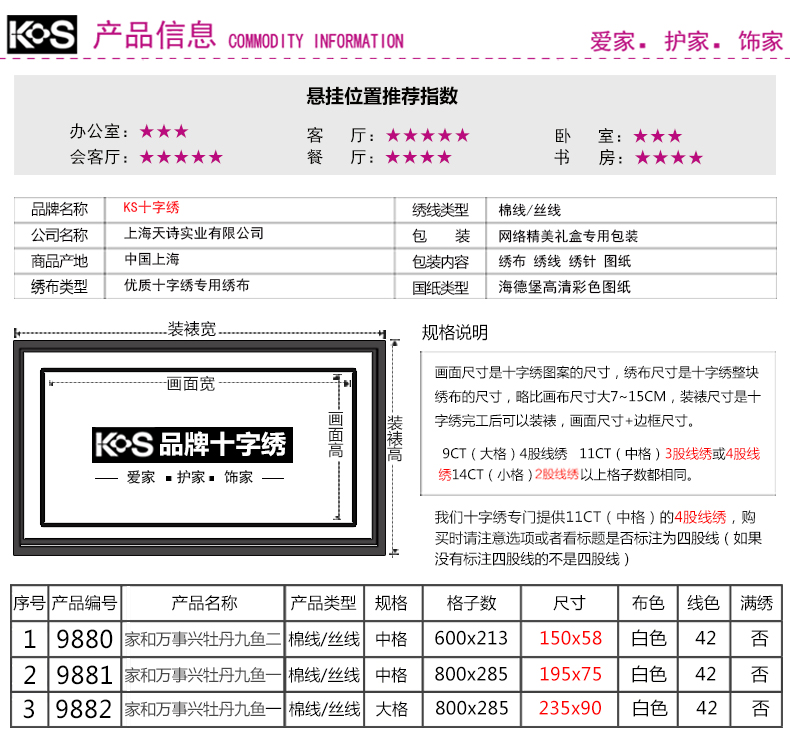The width and height of the screenshot is (790, 732).
Task: Click the 品牌名称 label cell
Action: pyautogui.click(x=59, y=209)
